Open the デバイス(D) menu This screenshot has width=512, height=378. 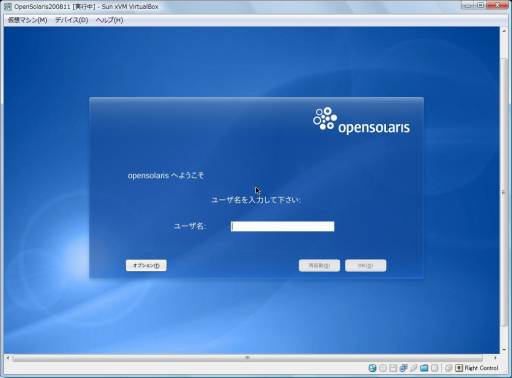(71, 20)
